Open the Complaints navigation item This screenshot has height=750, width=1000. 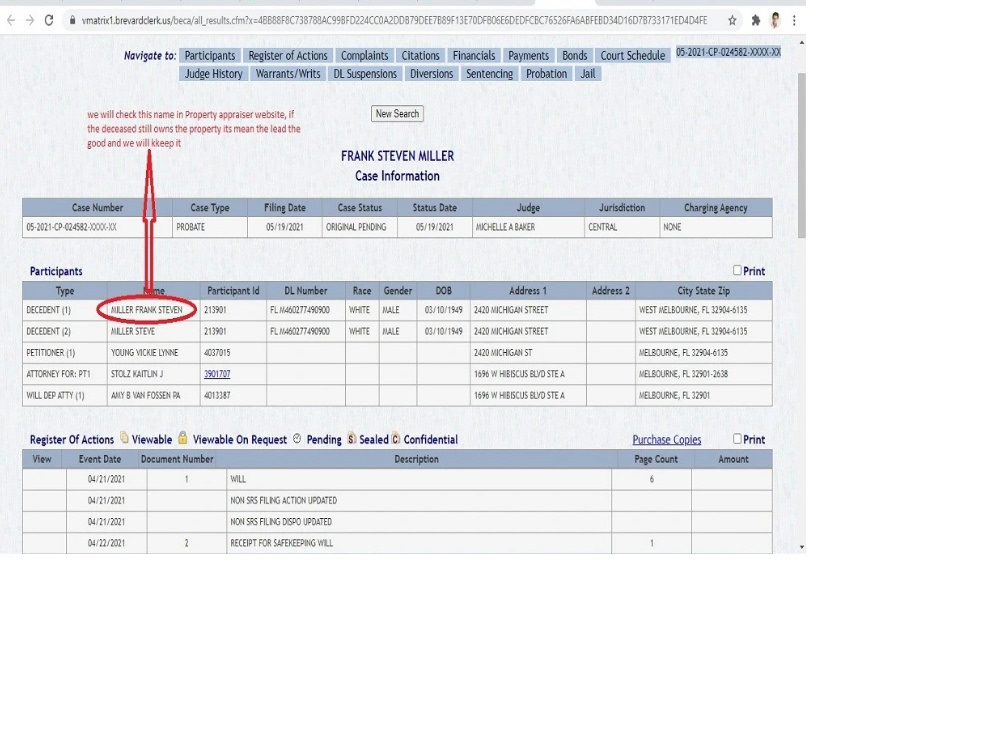click(x=364, y=55)
